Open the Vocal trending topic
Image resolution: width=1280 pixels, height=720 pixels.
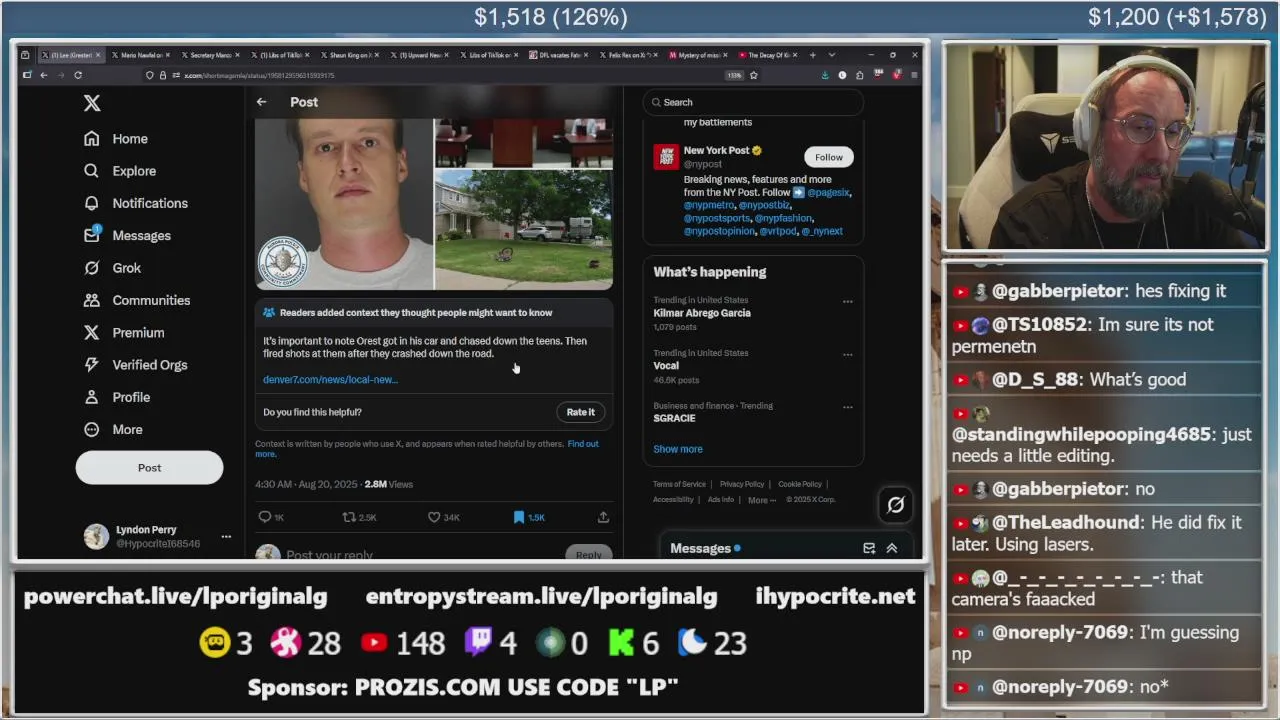coord(666,366)
